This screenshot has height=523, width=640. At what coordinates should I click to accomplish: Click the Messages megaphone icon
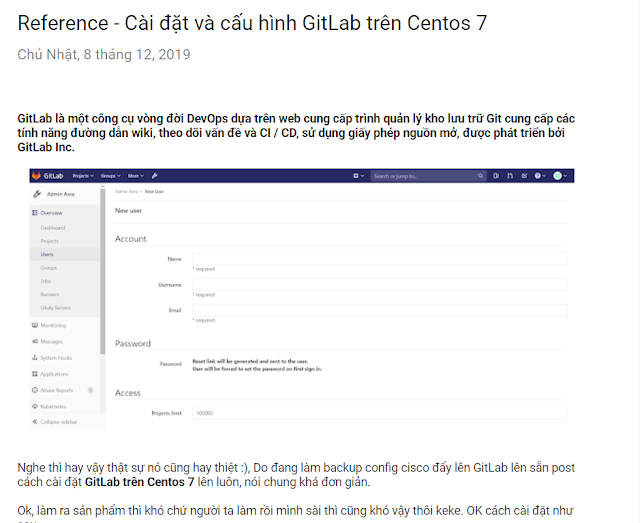tap(35, 341)
